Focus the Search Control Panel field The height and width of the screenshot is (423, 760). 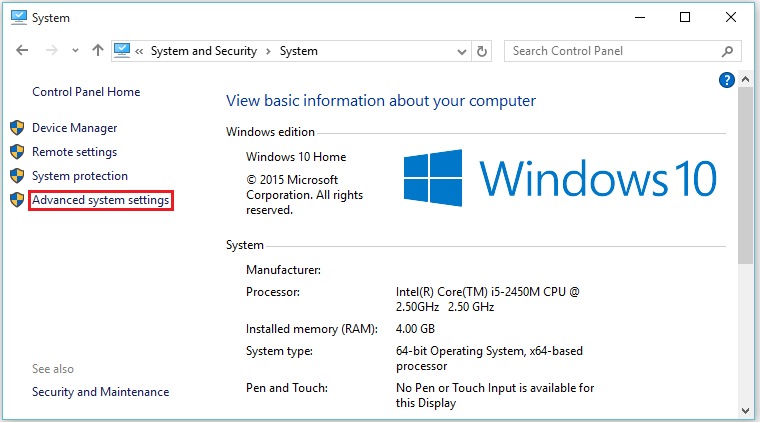pos(623,51)
